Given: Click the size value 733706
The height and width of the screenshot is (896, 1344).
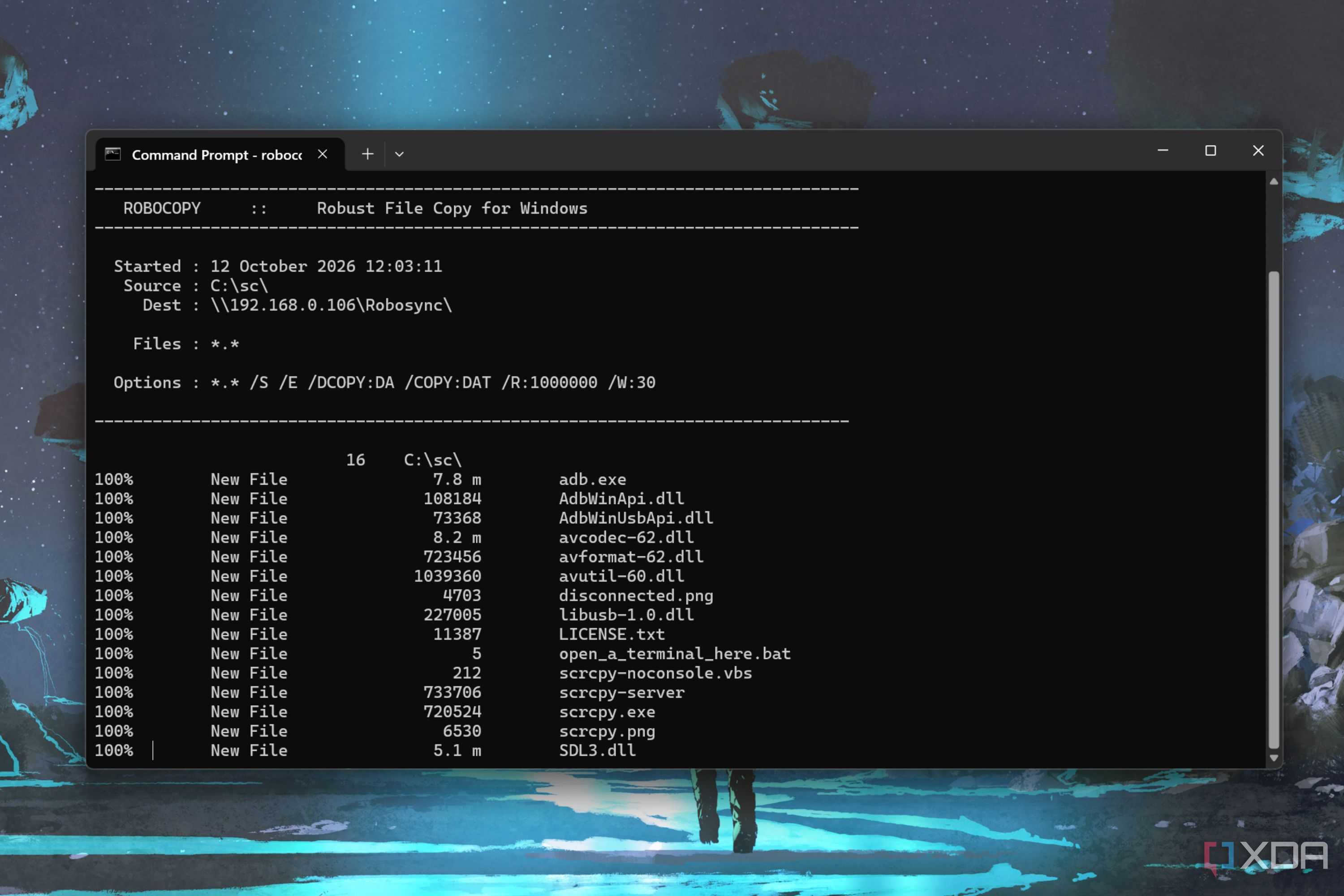Looking at the screenshot, I should point(452,693).
